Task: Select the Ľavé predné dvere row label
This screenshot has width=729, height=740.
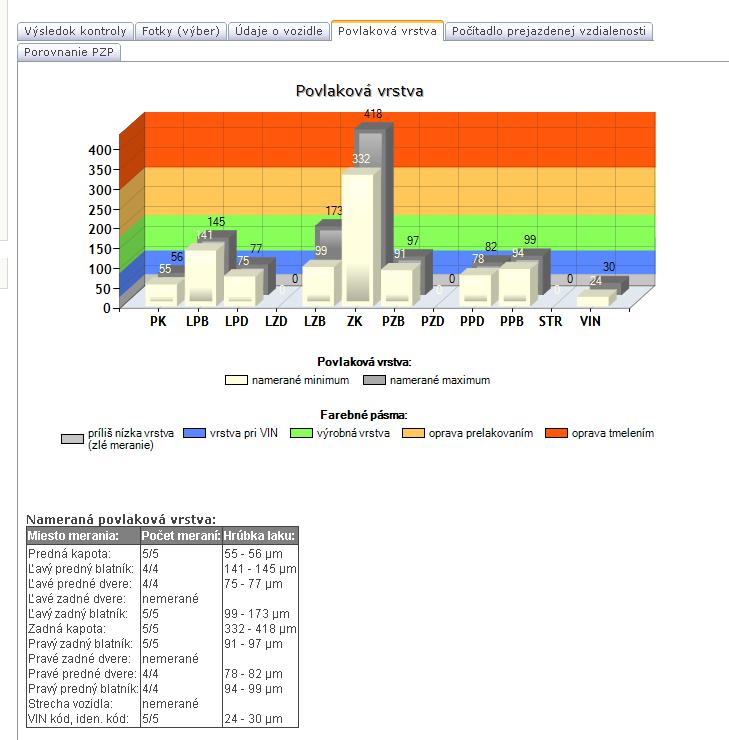Action: [x=80, y=584]
